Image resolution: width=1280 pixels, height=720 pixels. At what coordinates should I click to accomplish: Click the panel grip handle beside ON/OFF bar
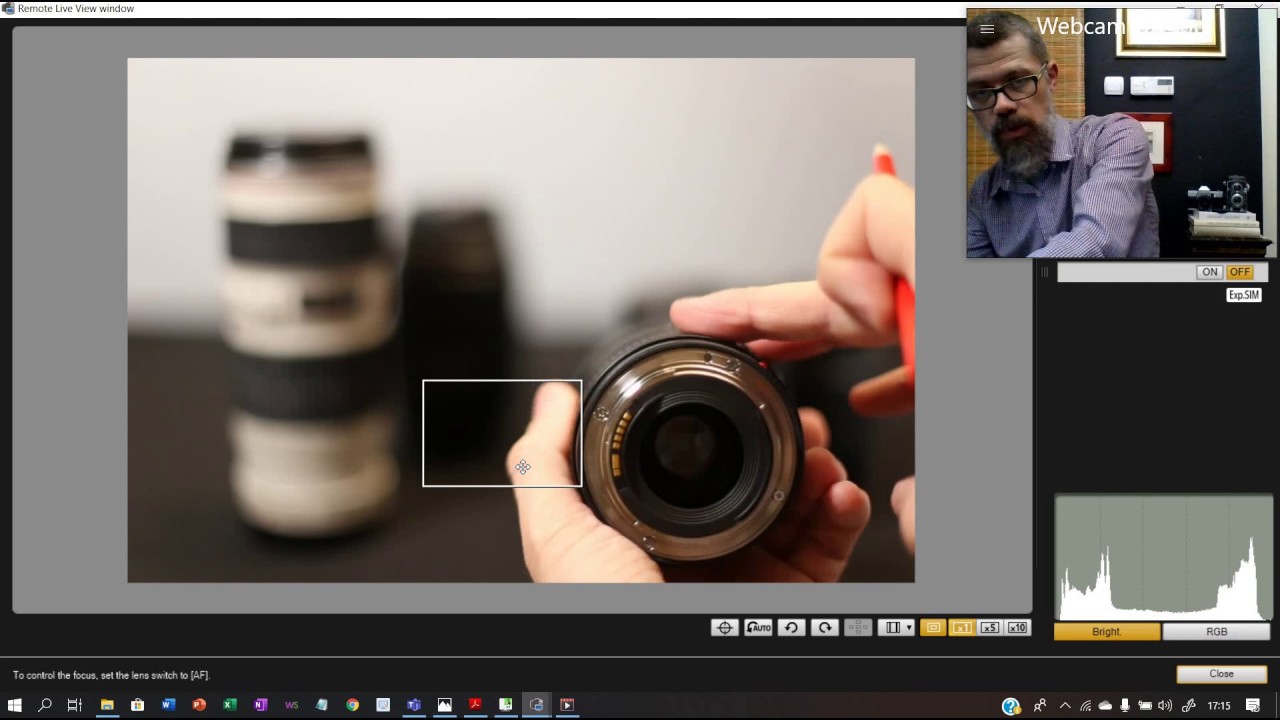pos(1045,272)
